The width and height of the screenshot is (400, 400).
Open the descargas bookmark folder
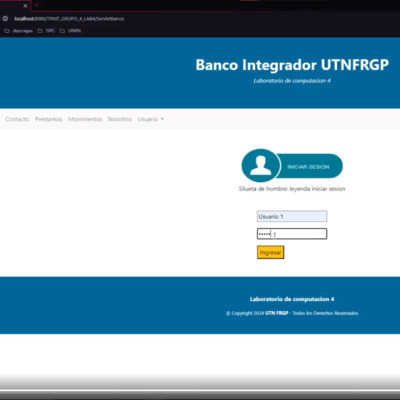tap(19, 31)
